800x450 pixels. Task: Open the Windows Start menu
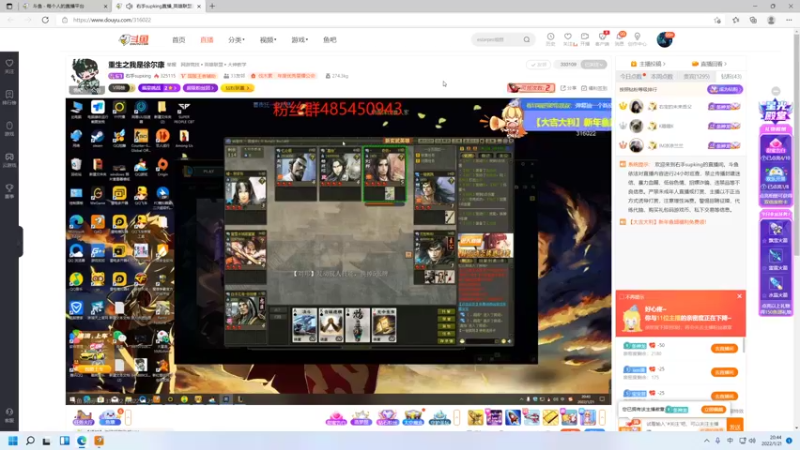[x=13, y=441]
